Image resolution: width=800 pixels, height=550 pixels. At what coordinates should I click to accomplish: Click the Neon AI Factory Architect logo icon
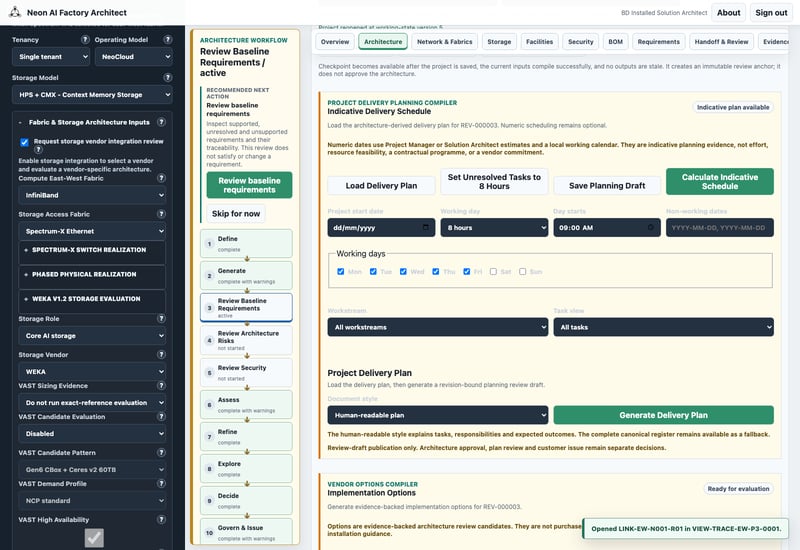click(15, 12)
